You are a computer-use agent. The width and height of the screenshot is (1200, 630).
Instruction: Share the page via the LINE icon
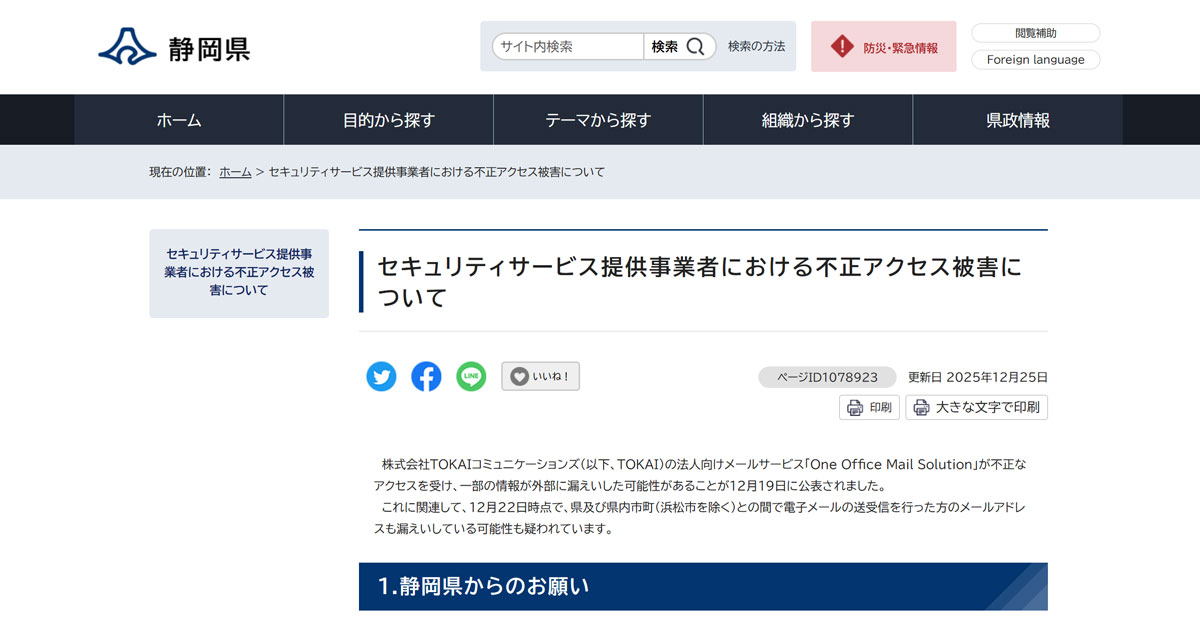tap(470, 377)
